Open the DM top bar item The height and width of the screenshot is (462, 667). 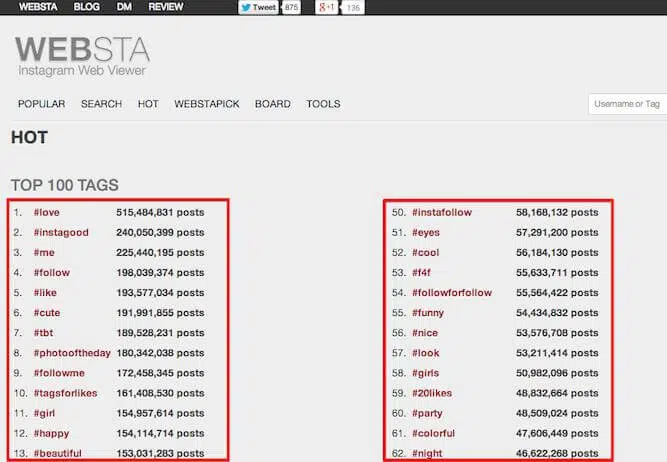124,7
